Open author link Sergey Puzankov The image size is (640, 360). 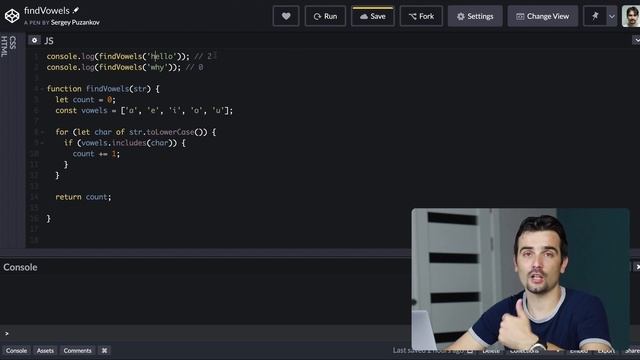(75, 22)
